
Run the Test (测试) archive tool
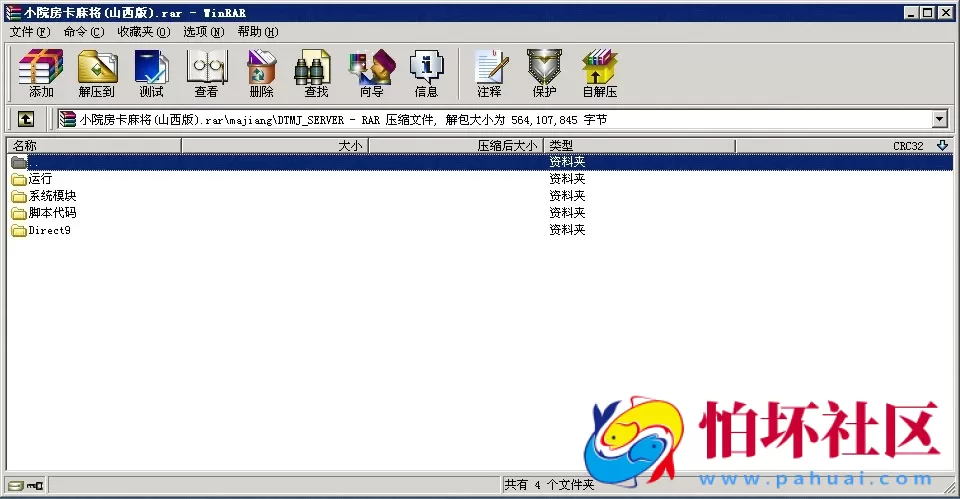click(151, 74)
